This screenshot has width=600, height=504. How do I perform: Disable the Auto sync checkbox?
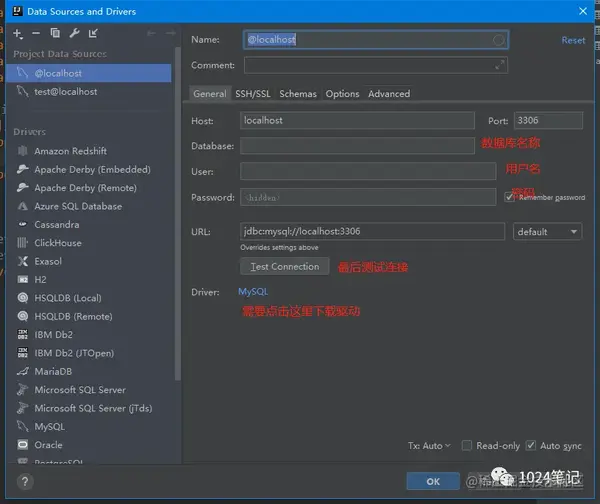click(x=530, y=445)
